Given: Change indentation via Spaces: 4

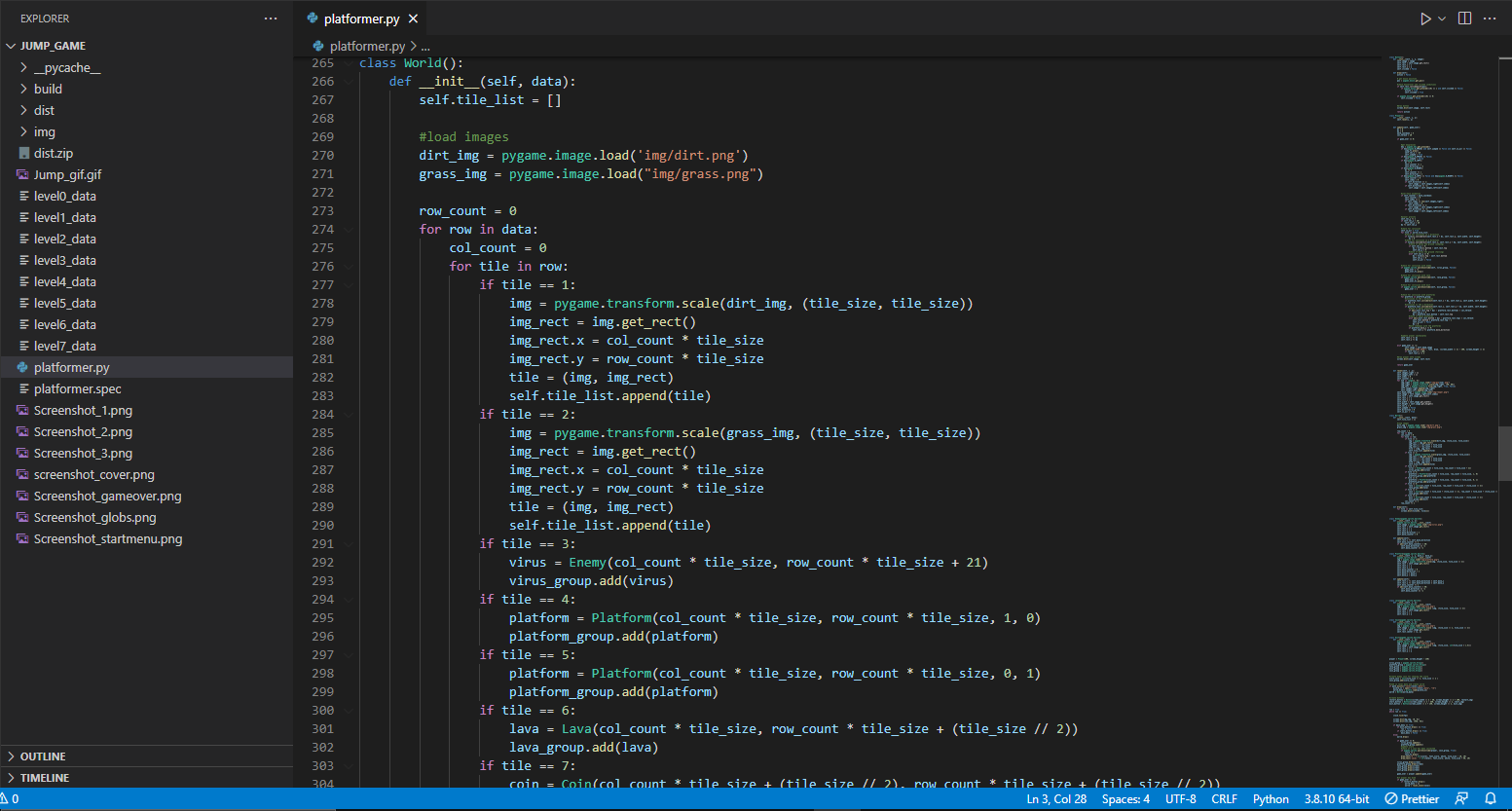Looking at the screenshot, I should pyautogui.click(x=1125, y=799).
